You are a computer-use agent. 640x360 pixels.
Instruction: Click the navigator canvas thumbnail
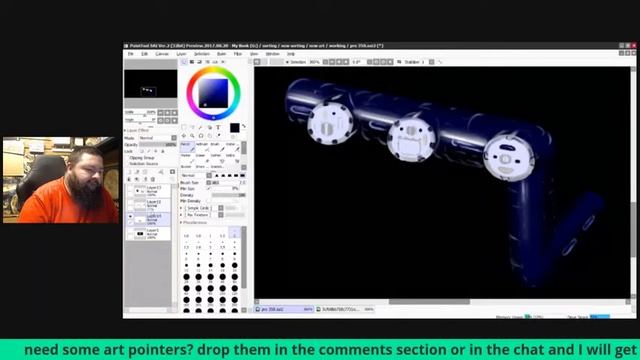point(151,84)
